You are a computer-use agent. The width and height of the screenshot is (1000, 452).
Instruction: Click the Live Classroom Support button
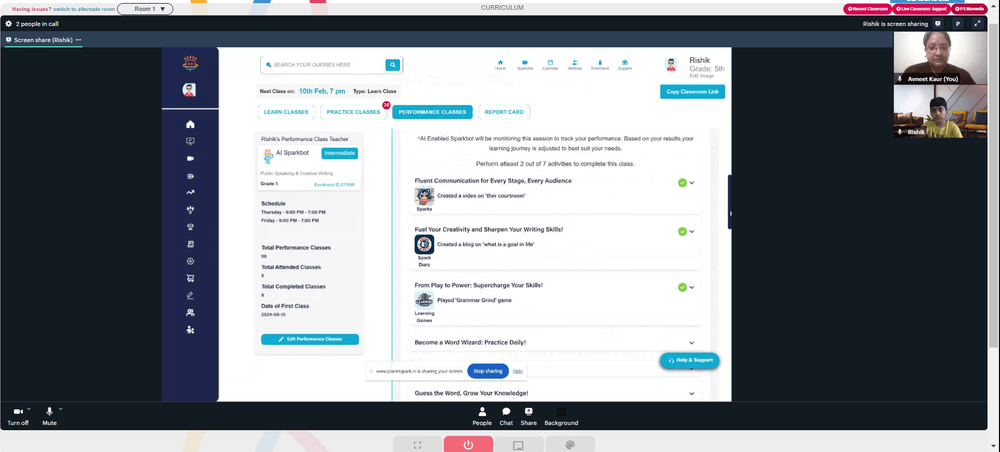pos(921,9)
